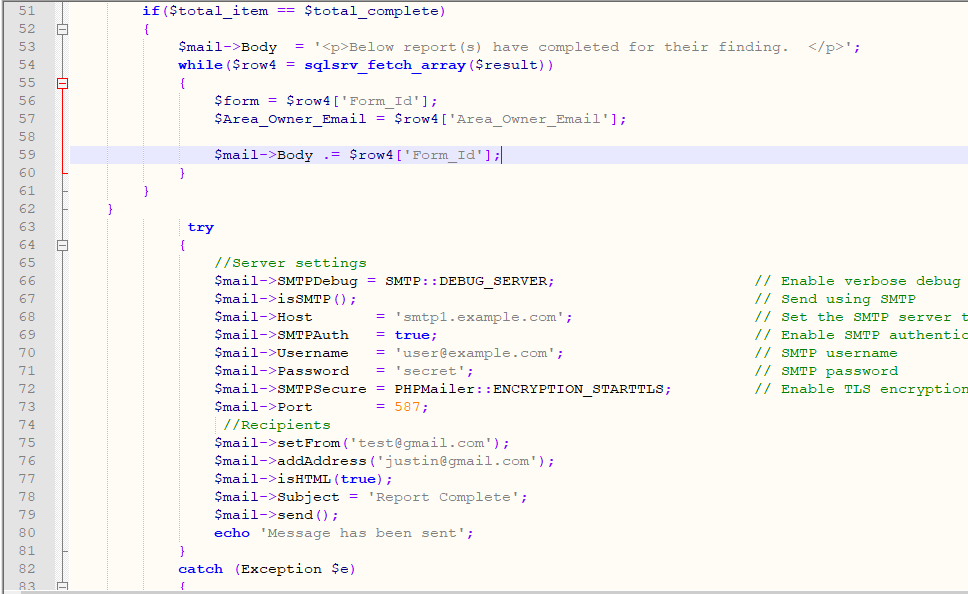Click the $total_item variable on line 51
Screen dimensions: 968x594
coord(219,11)
